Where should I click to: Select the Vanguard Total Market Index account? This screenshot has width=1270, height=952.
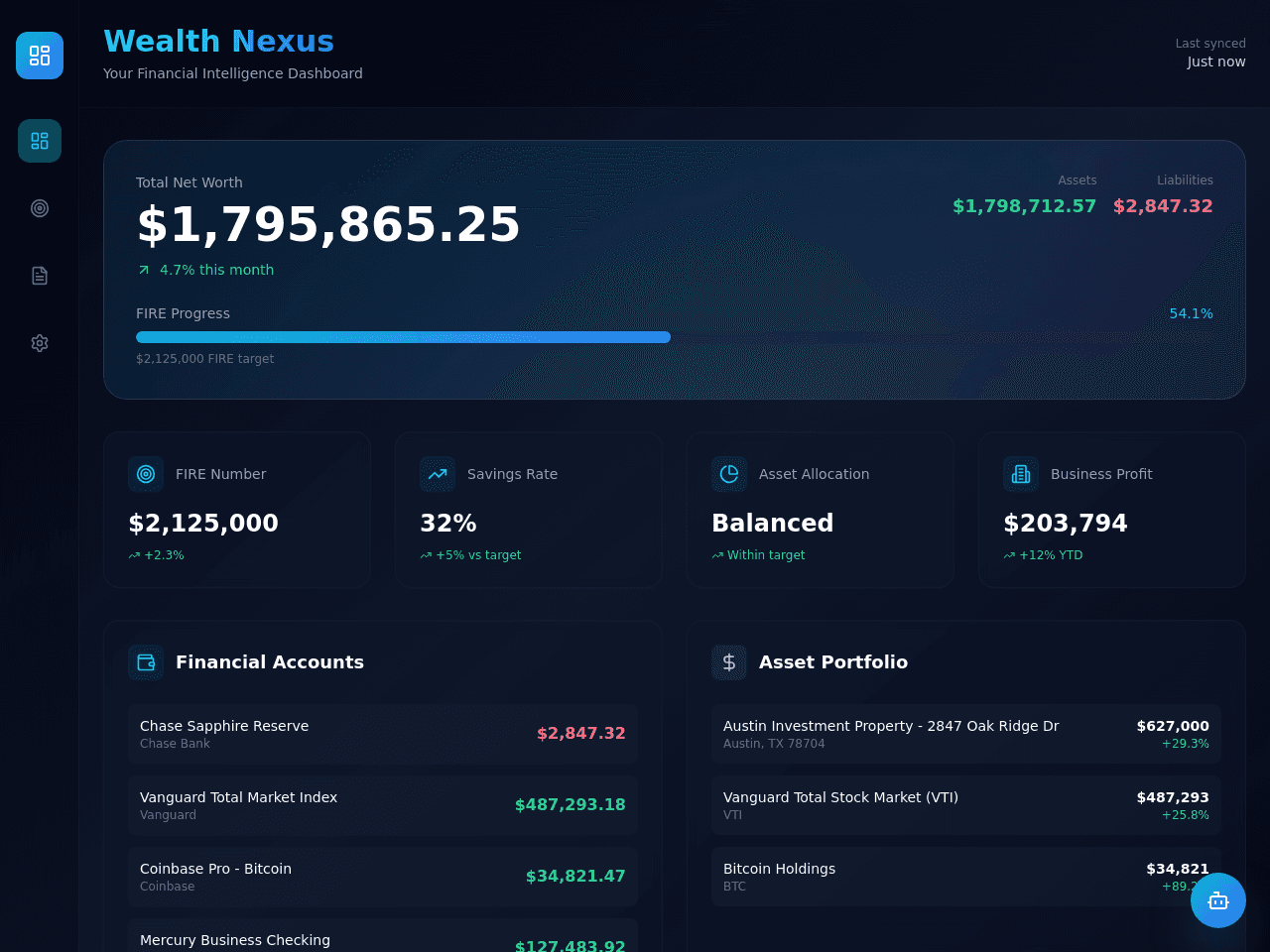383,805
